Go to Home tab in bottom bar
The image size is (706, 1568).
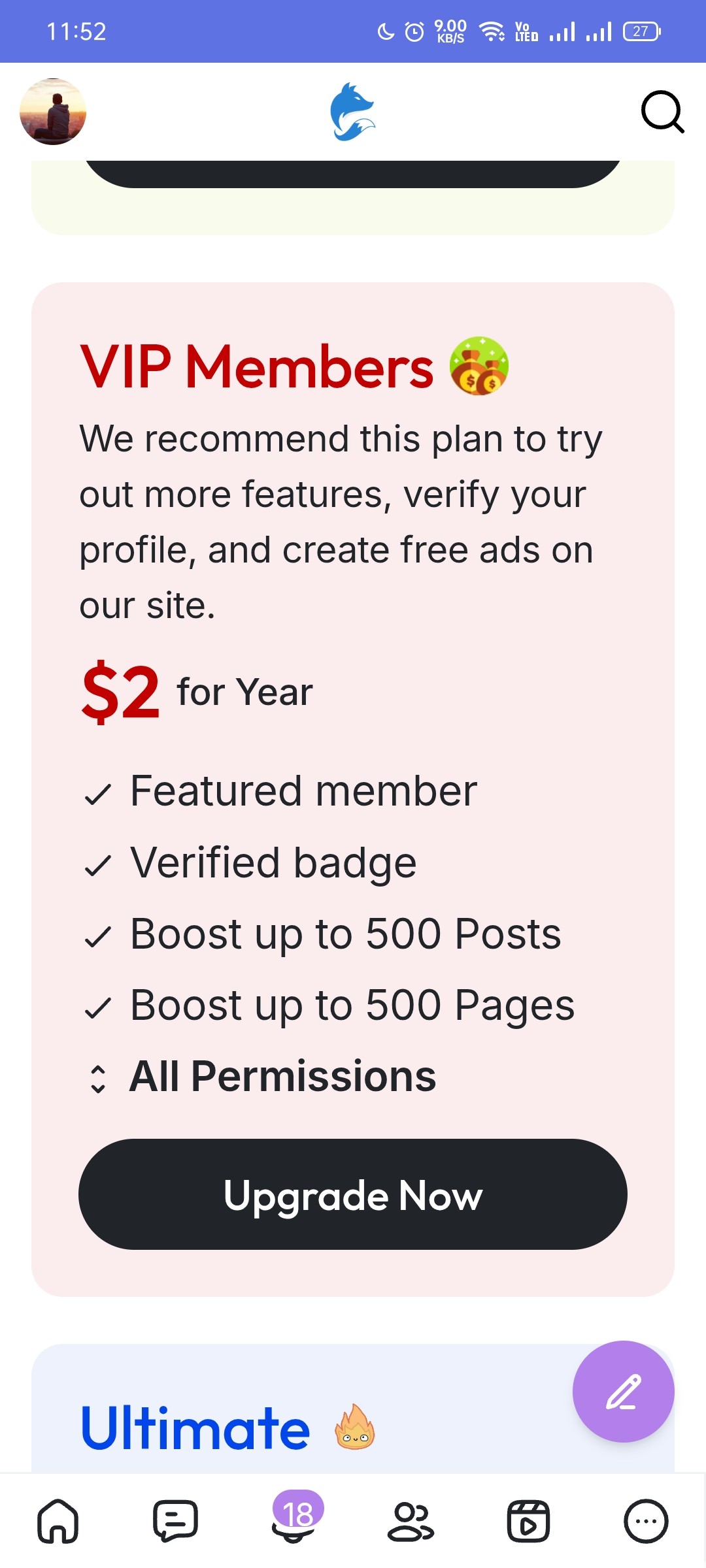click(x=58, y=1521)
